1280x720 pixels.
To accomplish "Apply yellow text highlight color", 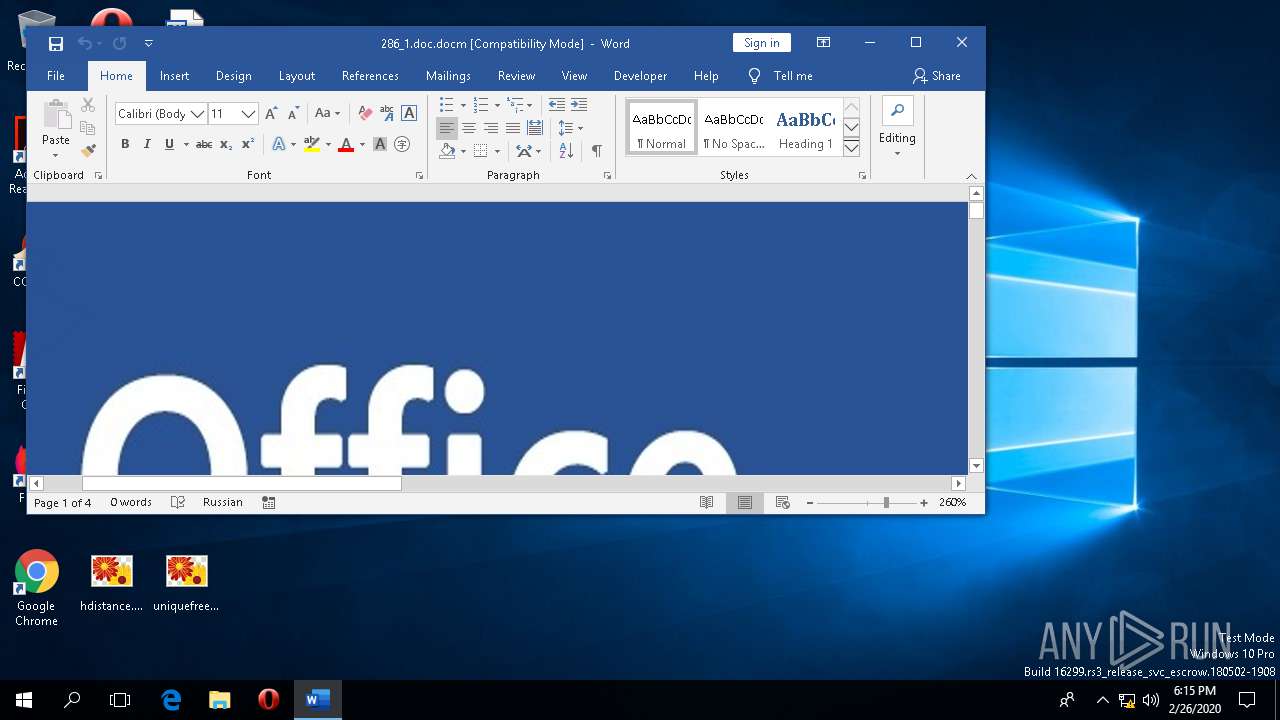I will [x=311, y=145].
